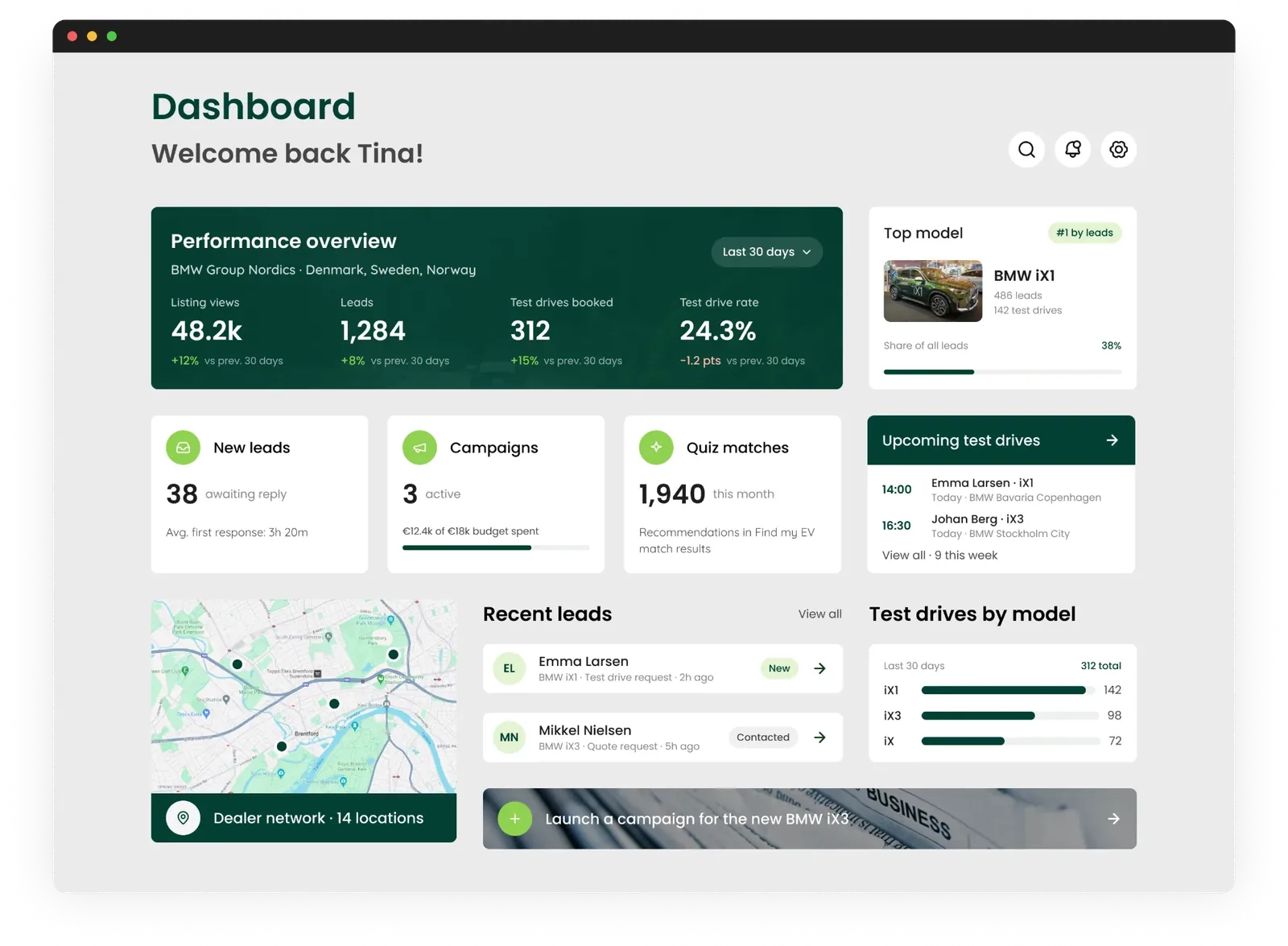The width and height of the screenshot is (1288, 946).
Task: Click the Campaigns megaphone icon
Action: click(419, 448)
